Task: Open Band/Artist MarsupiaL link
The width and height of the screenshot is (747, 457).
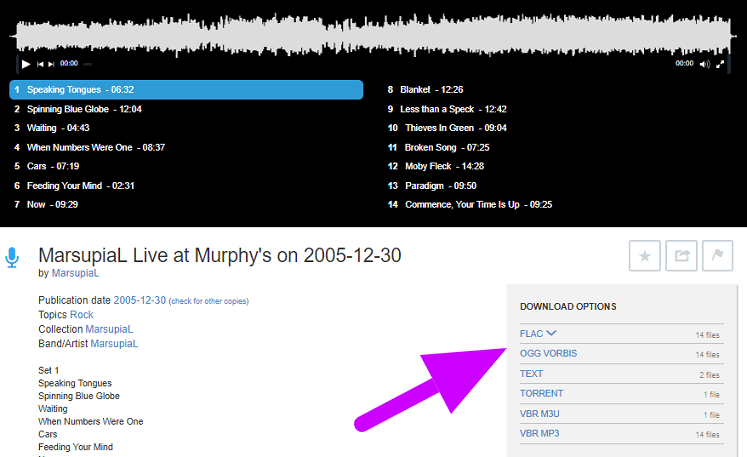Action: click(x=114, y=344)
